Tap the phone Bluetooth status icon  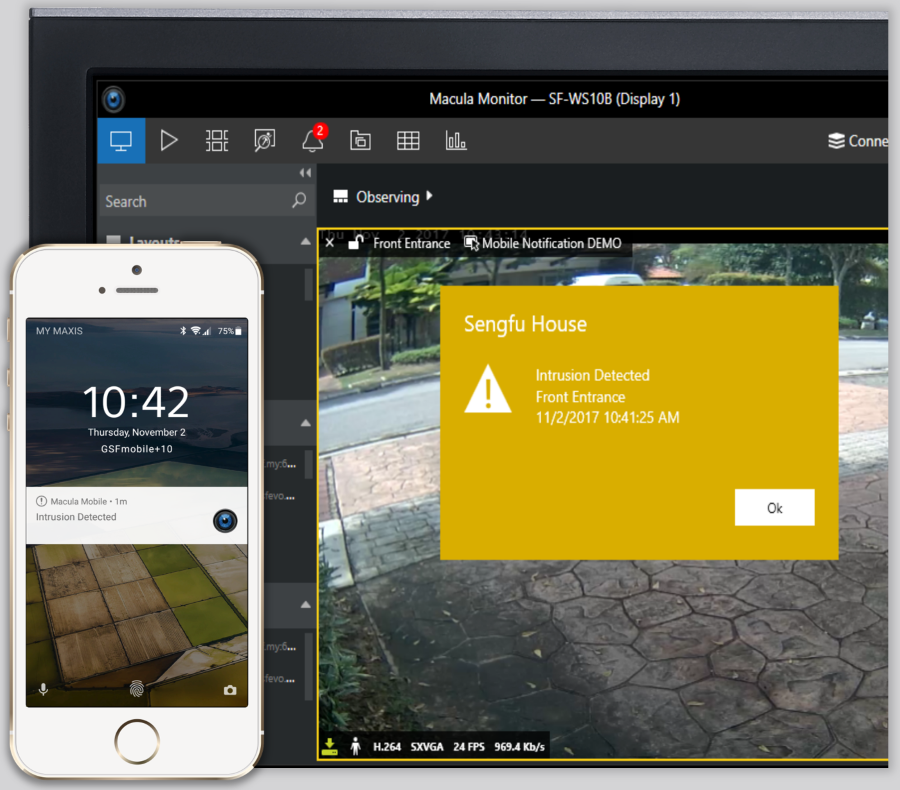183,331
